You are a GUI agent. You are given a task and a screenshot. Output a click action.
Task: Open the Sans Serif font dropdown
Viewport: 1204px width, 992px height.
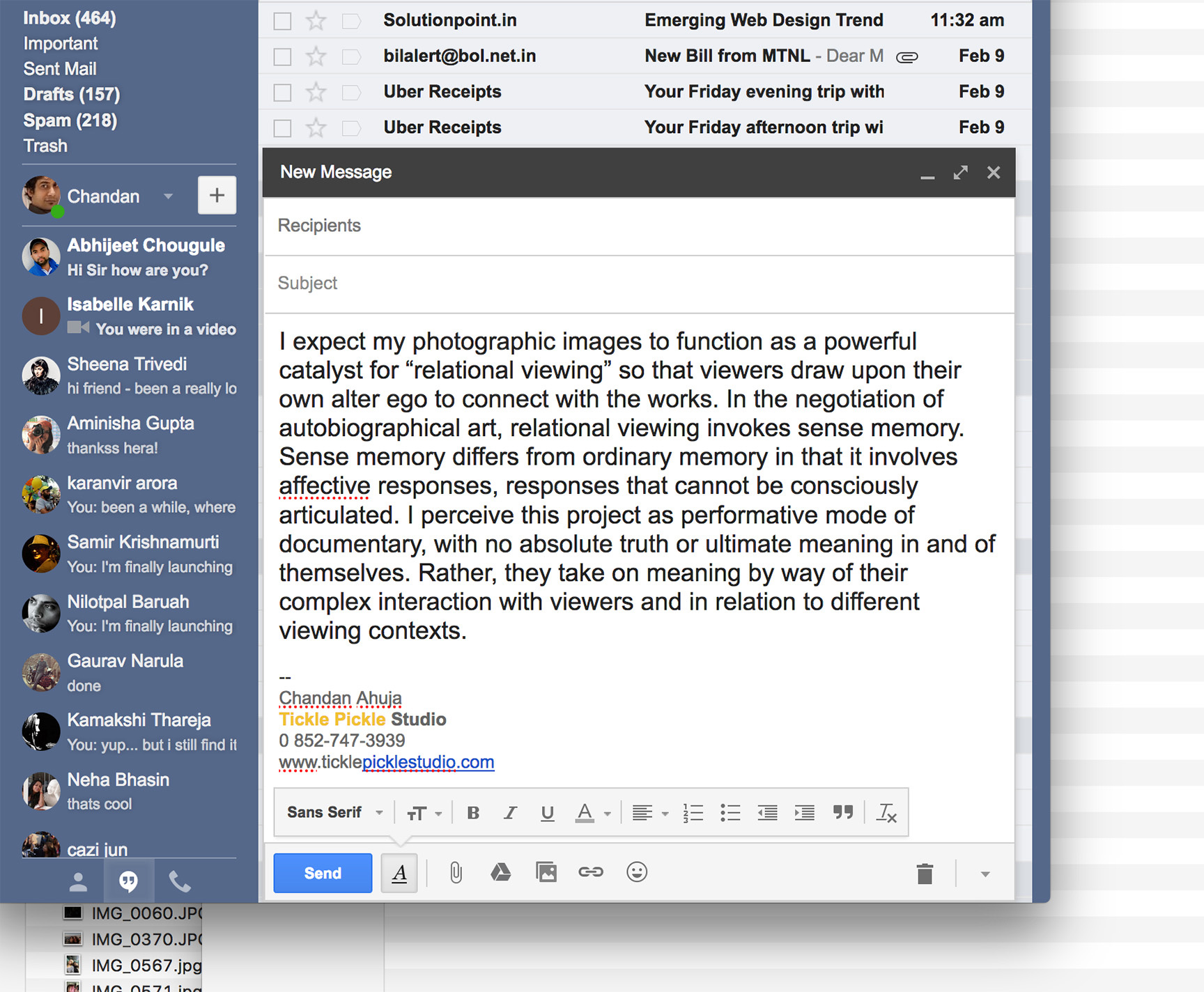click(334, 813)
